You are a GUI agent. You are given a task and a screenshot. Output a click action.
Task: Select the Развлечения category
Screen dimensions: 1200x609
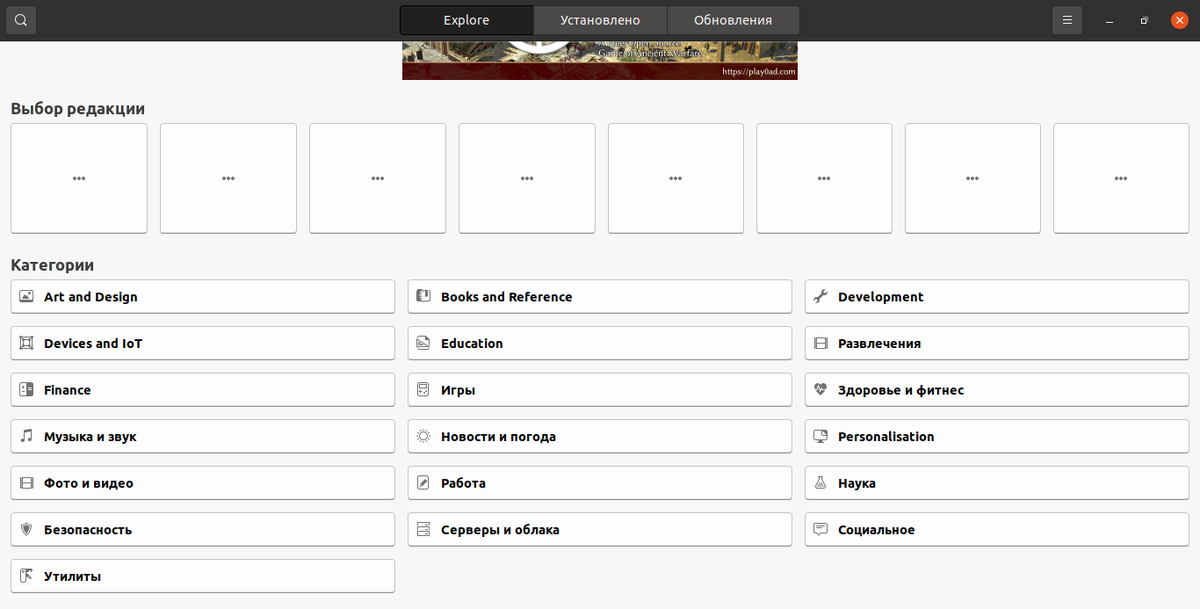coord(997,343)
